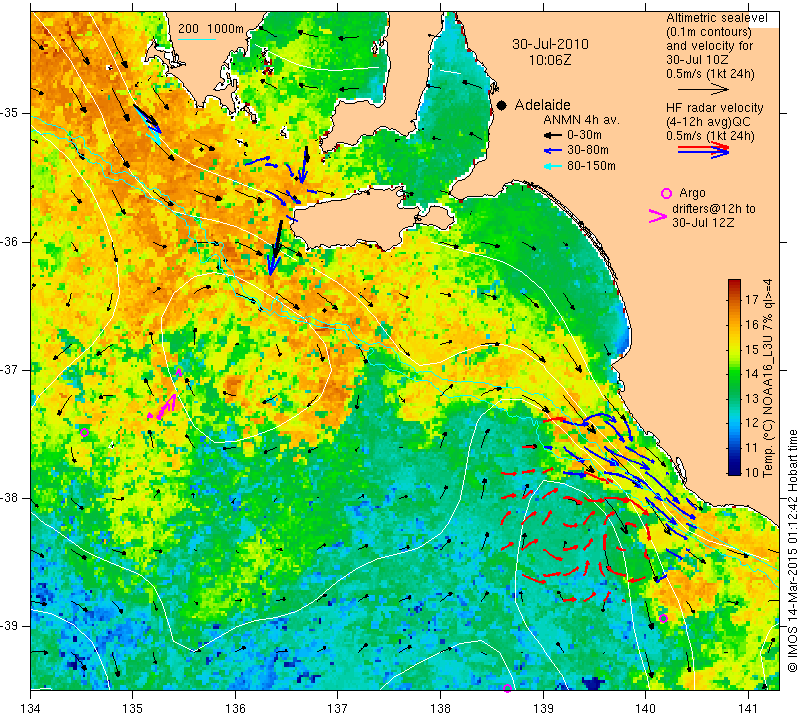
Task: Click the blue HF radar coastal current arrows
Action: coord(633,475)
